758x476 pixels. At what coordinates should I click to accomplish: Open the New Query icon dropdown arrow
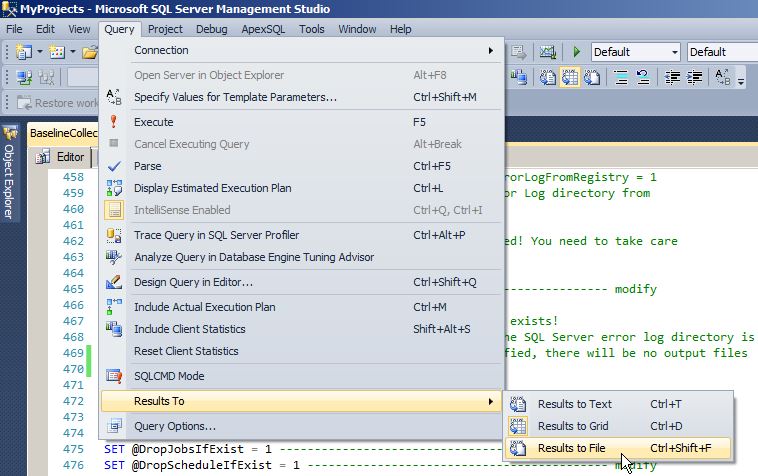[x=40, y=52]
